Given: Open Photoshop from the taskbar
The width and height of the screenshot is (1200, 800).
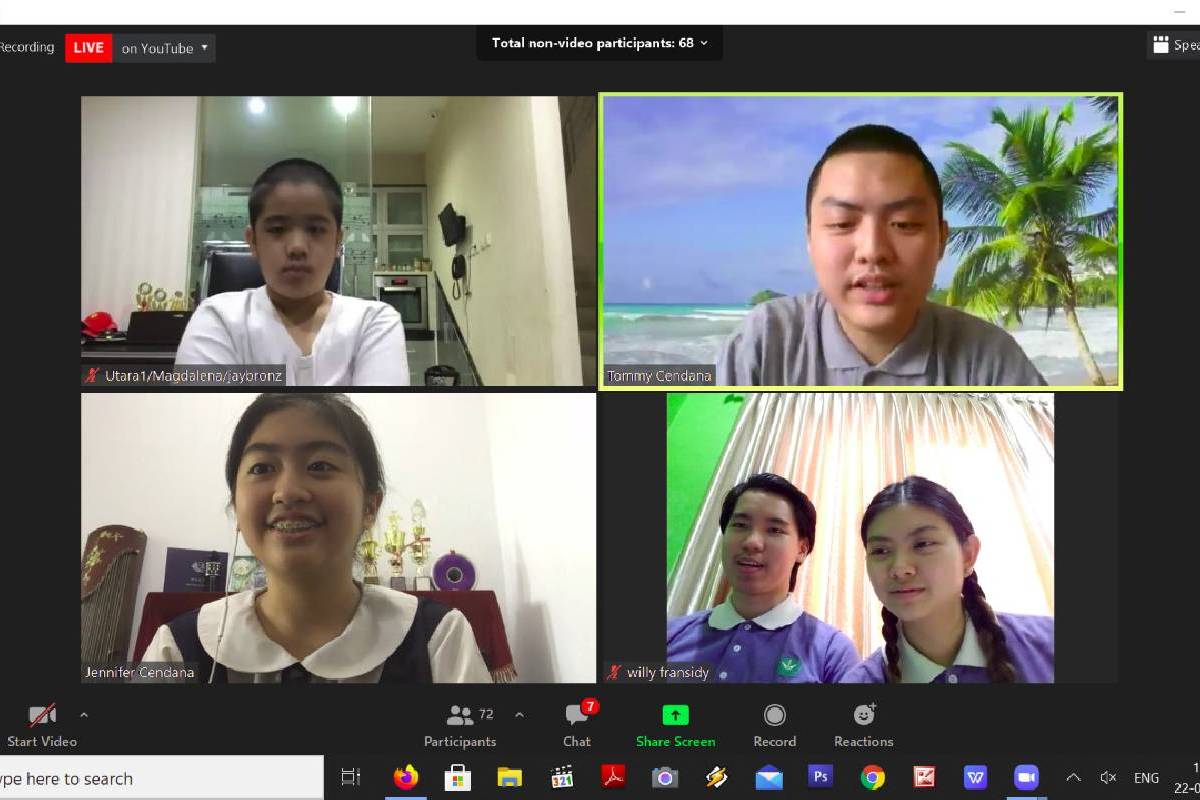Looking at the screenshot, I should (821, 777).
